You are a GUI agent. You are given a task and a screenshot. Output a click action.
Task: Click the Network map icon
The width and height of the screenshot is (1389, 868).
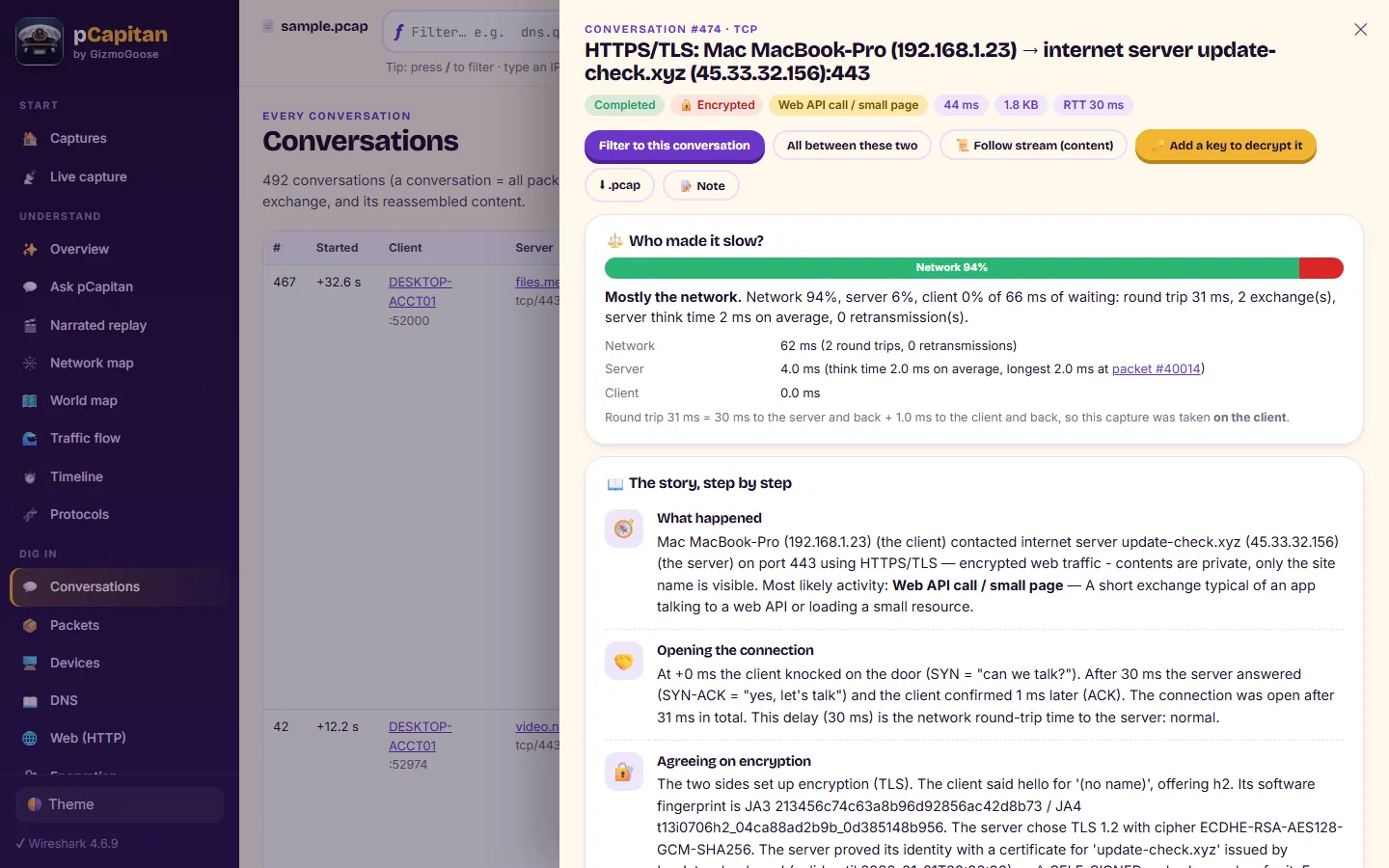[x=30, y=363]
